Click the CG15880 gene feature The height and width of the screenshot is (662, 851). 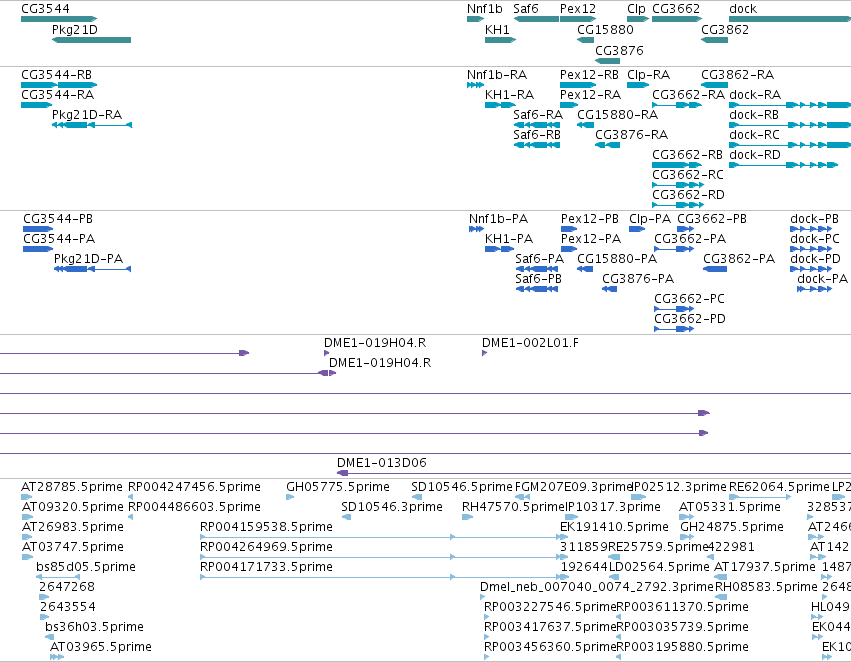tap(586, 40)
